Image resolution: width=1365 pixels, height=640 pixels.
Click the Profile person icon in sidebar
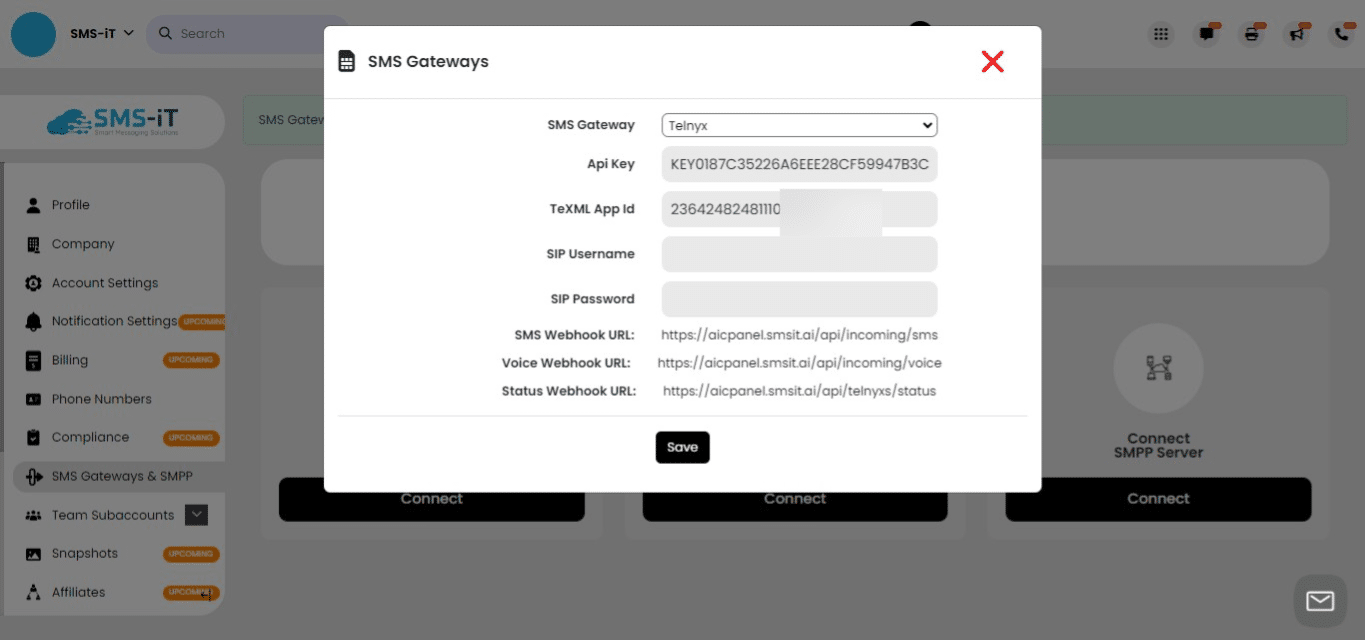33,205
